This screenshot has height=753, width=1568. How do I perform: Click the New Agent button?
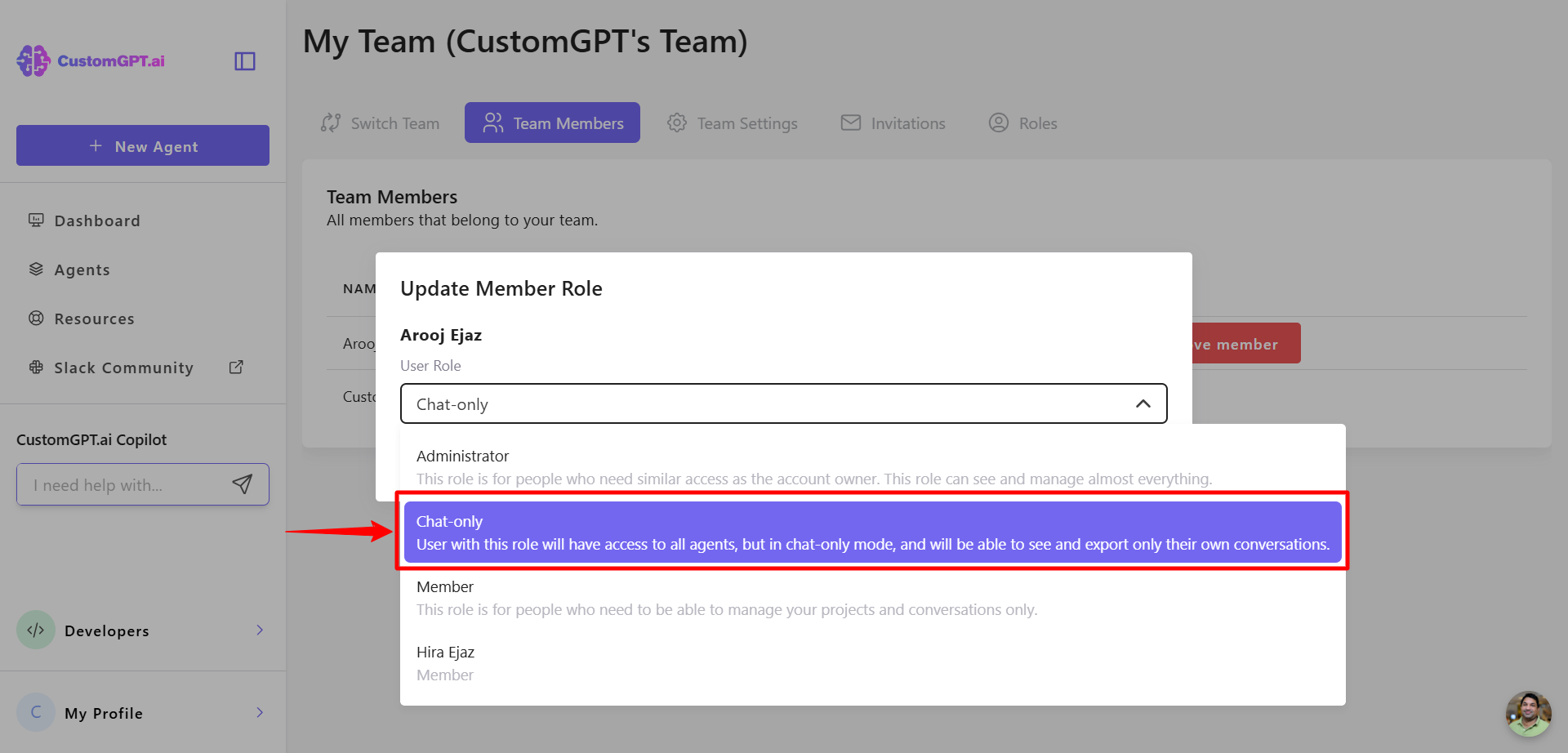pos(143,145)
